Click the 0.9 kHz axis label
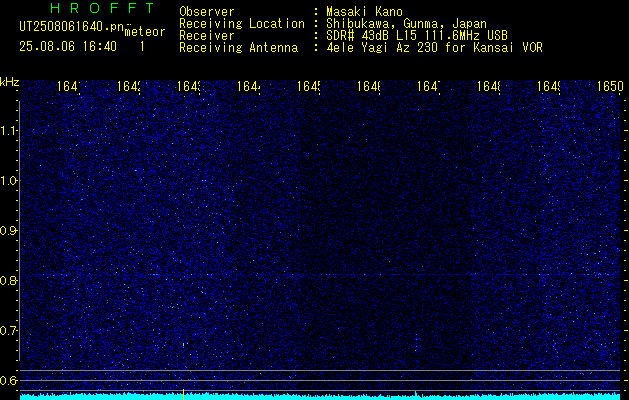The image size is (629, 400). click(8, 230)
